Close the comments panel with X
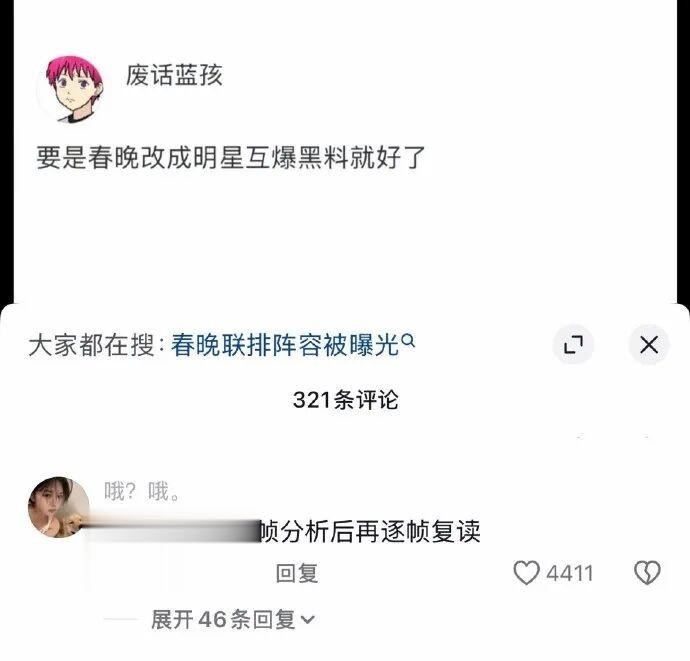This screenshot has width=690, height=661. tap(649, 344)
